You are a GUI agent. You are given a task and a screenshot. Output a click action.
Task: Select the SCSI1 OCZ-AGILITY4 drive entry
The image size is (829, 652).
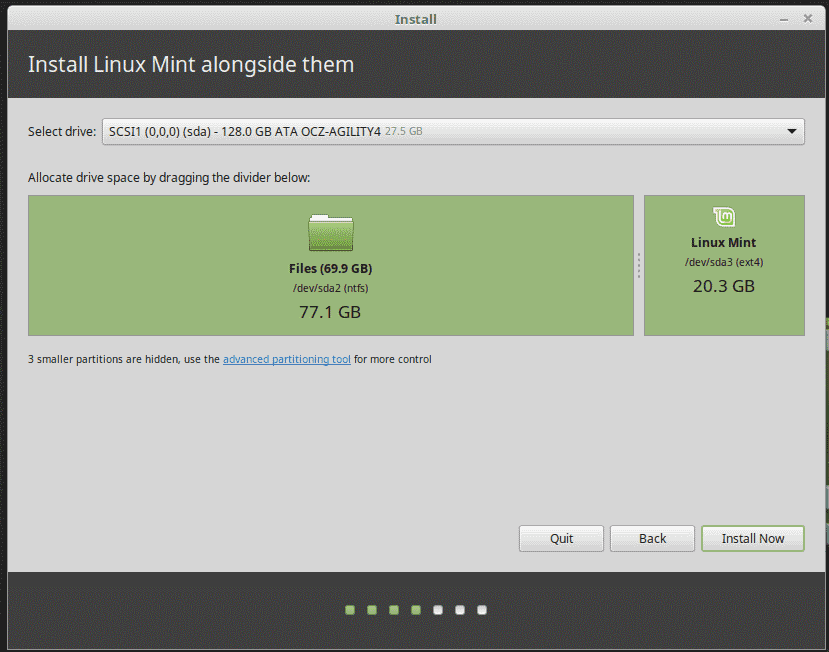[x=300, y=131]
